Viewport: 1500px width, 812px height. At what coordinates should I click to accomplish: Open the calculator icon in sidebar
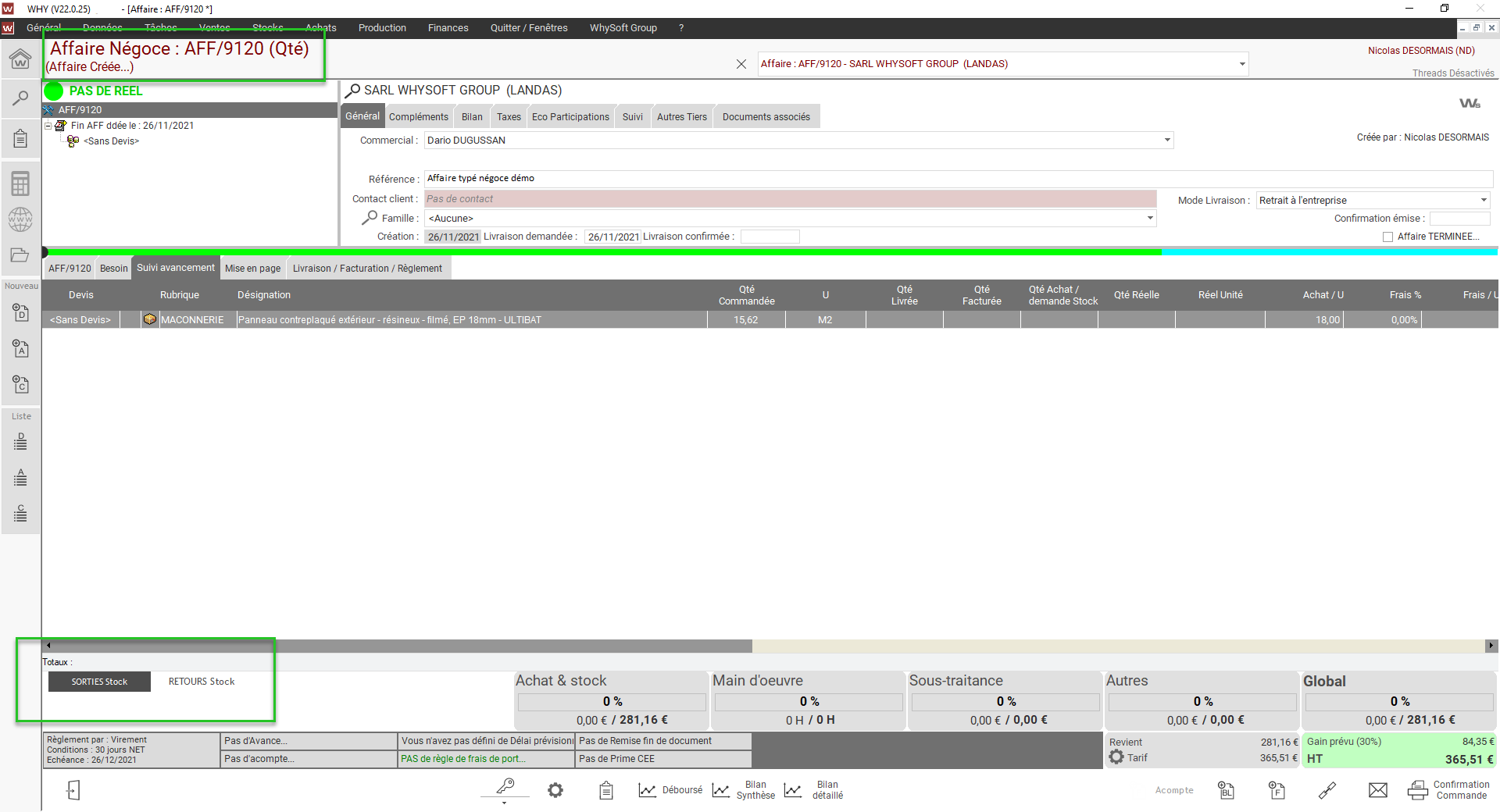(20, 183)
